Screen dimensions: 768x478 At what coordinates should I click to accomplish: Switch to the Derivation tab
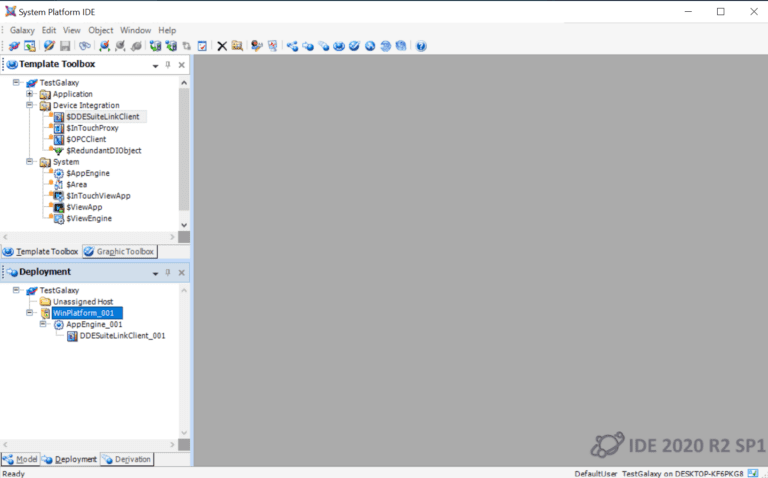[127, 459]
